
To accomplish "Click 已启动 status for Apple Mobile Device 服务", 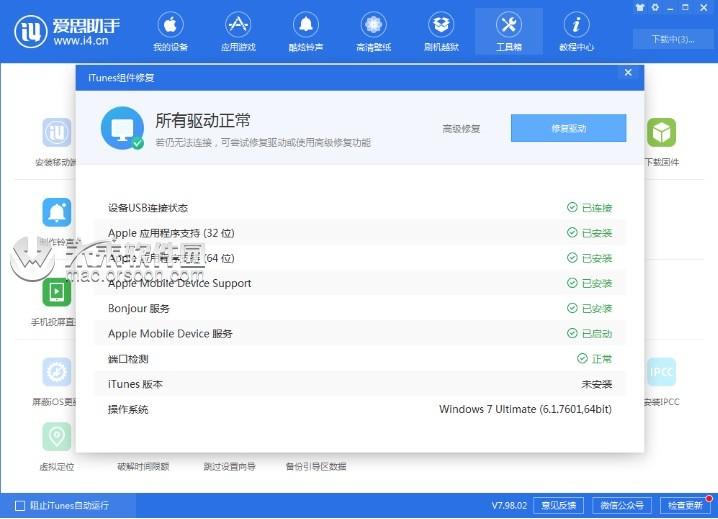I will click(x=589, y=333).
